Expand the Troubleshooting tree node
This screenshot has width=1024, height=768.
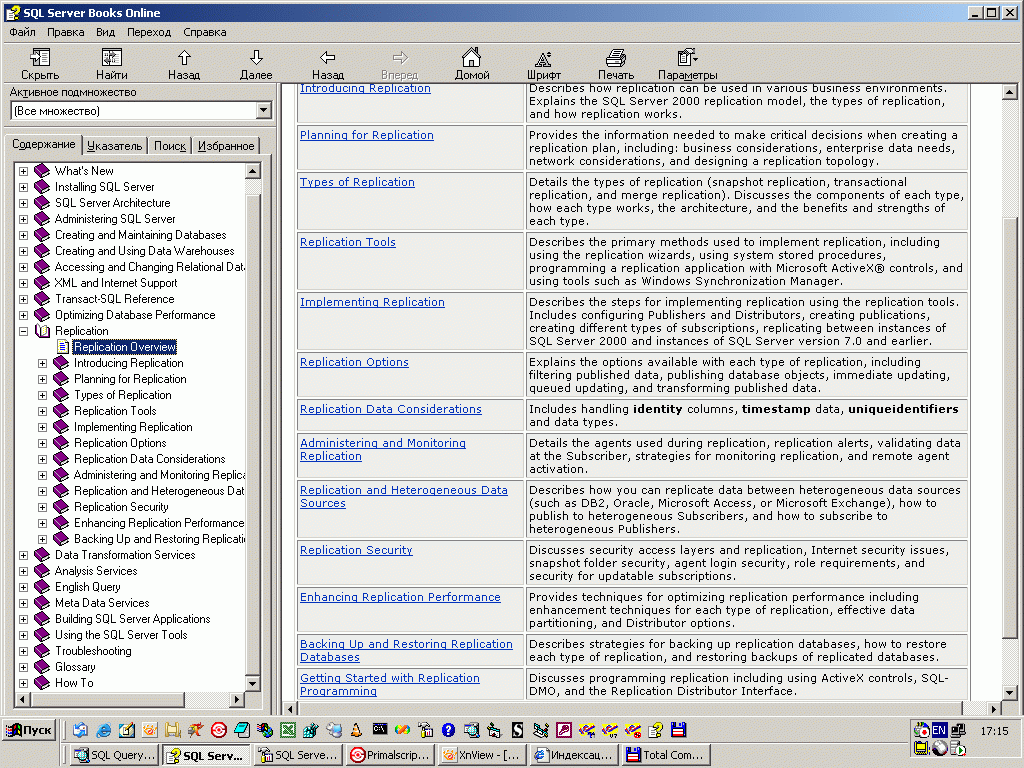click(24, 651)
